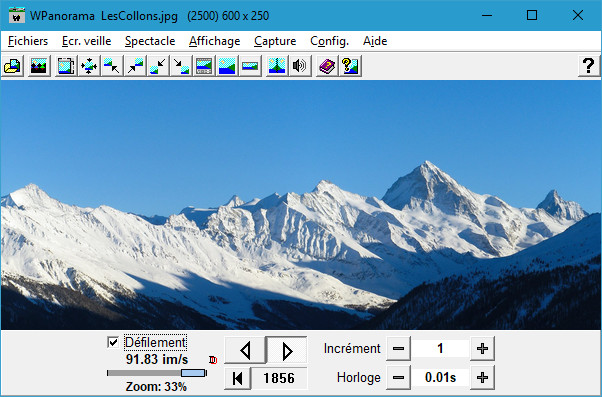Click the speed slider thumb

(193, 373)
